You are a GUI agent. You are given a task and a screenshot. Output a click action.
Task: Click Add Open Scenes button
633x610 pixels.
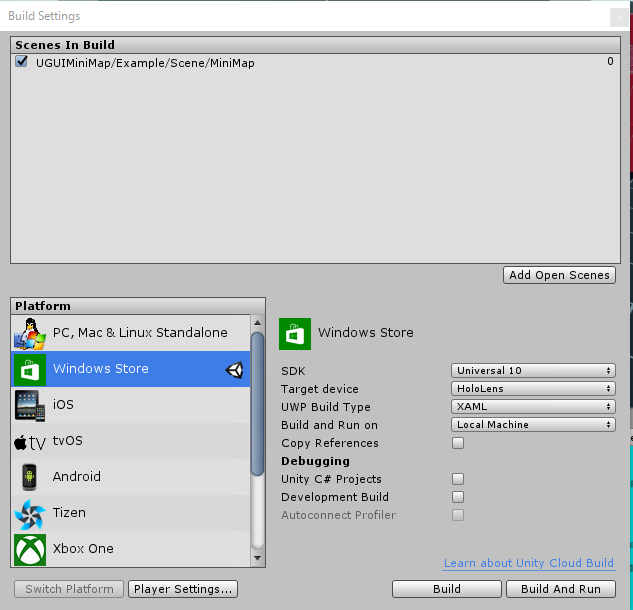tap(560, 275)
